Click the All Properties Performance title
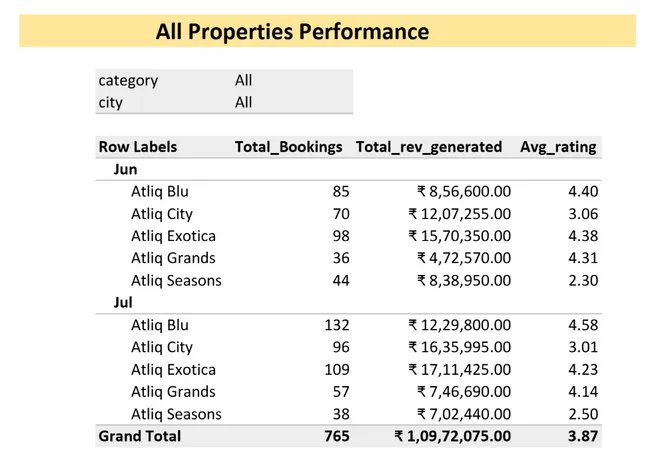This screenshot has width=650, height=470. click(x=292, y=31)
